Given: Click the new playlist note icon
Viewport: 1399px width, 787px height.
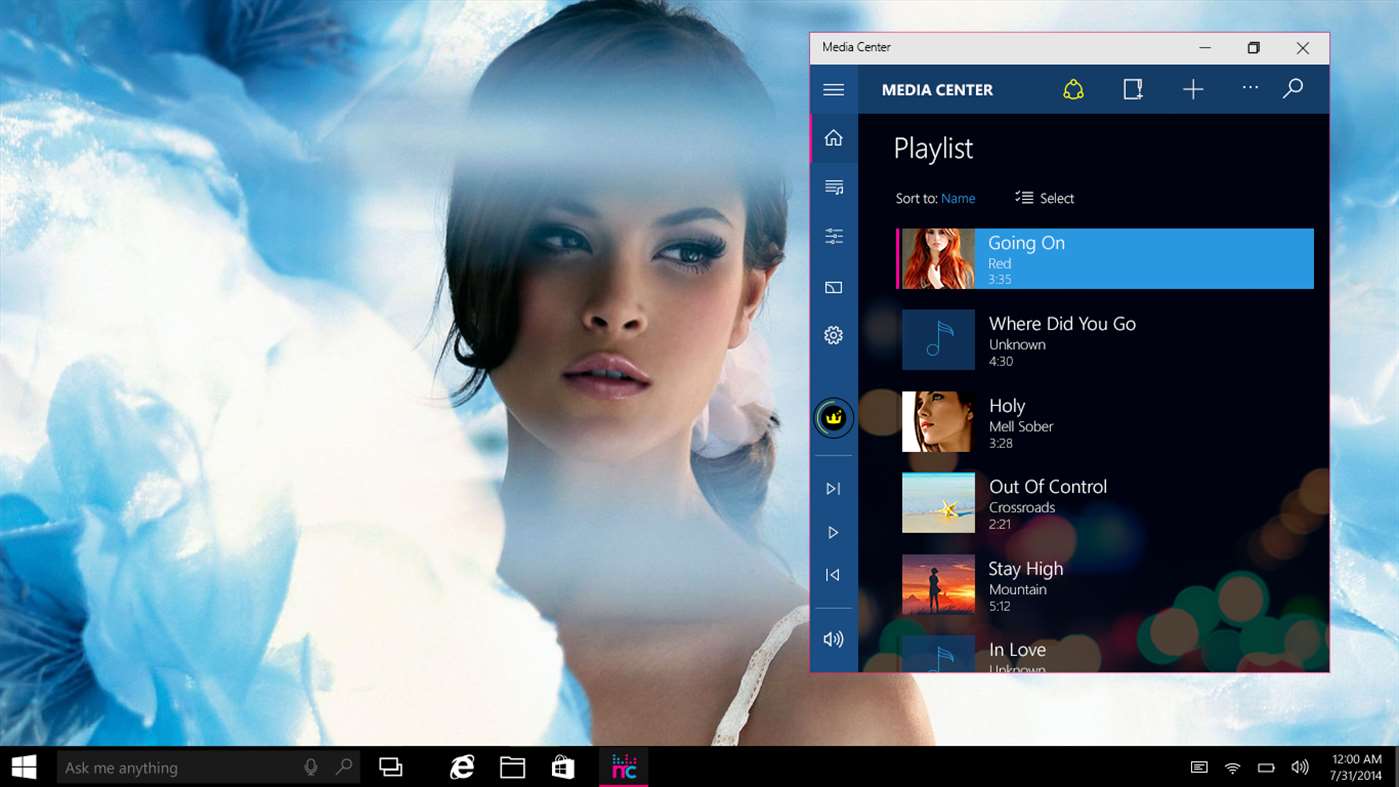Looking at the screenshot, I should point(1132,90).
